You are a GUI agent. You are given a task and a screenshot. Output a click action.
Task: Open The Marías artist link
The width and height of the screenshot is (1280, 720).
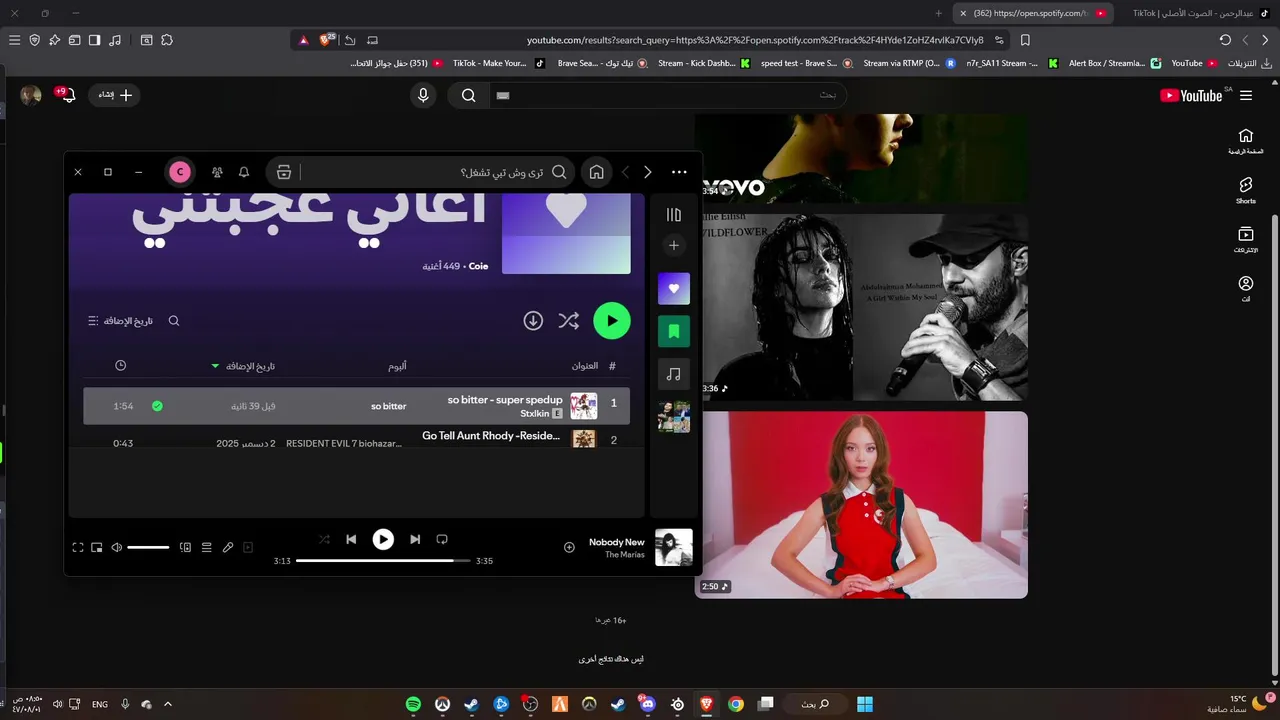click(625, 554)
